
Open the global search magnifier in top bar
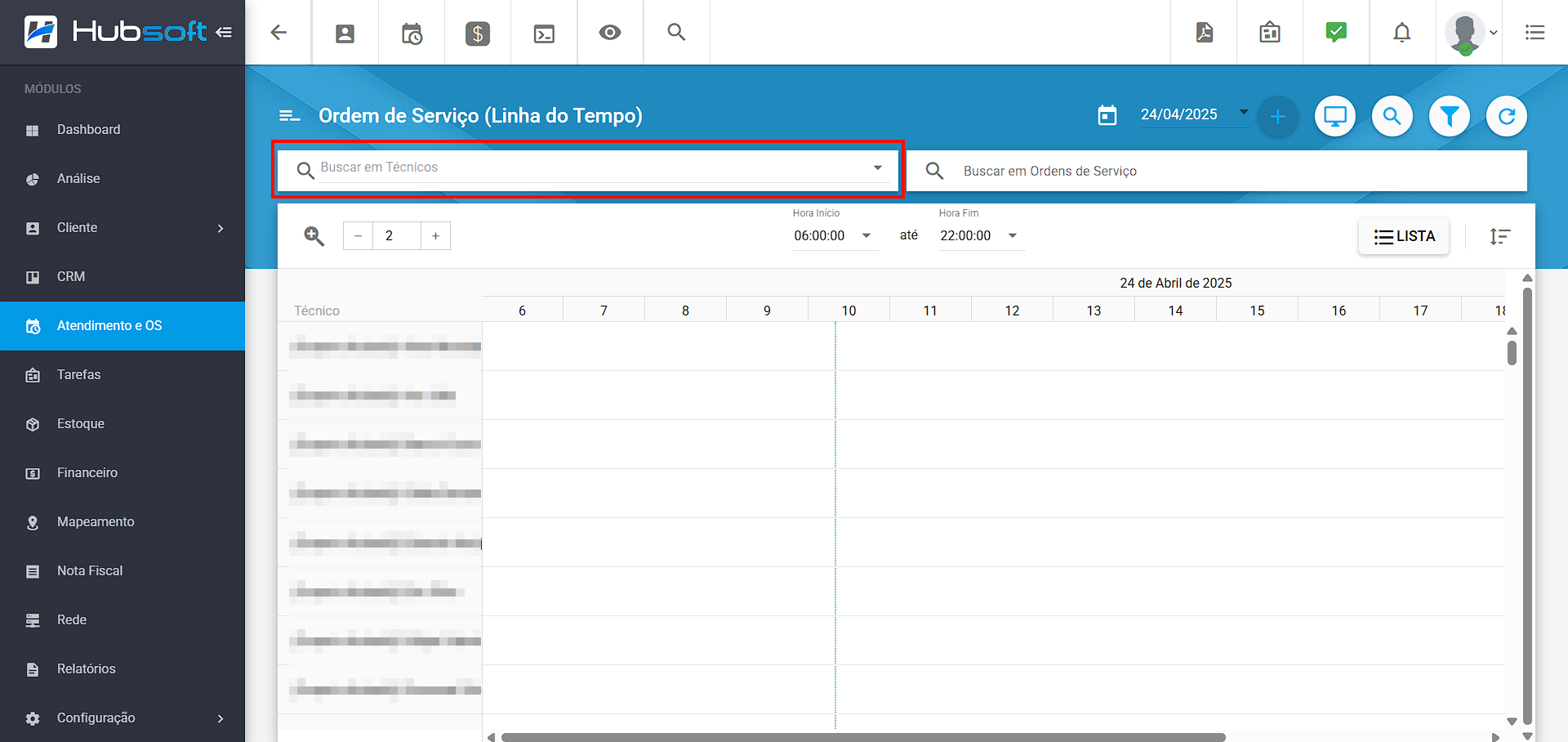(x=676, y=33)
